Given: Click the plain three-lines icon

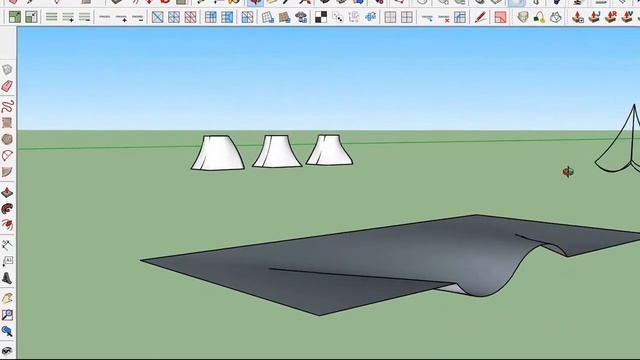Looking at the screenshot, I should click(51, 17).
